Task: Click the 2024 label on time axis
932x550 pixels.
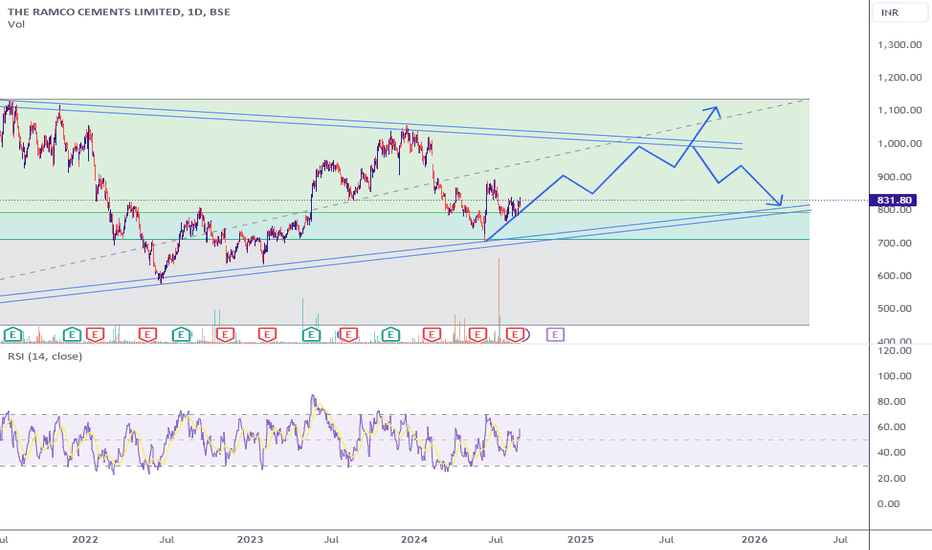Action: click(x=414, y=540)
